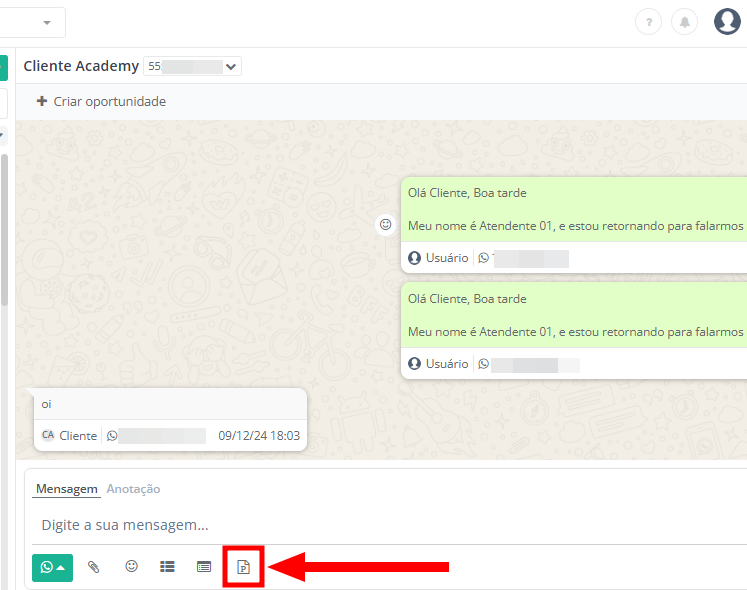
Task: Open notifications bell icon
Action: point(685,22)
